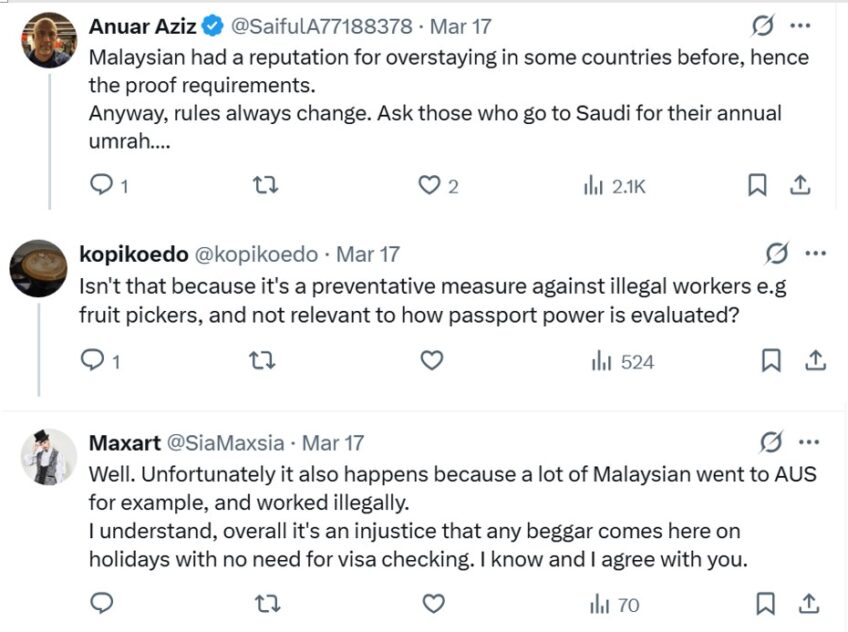View analytics with 524 views on kopikoedo's tweet
This screenshot has width=848, height=632.
pos(622,360)
